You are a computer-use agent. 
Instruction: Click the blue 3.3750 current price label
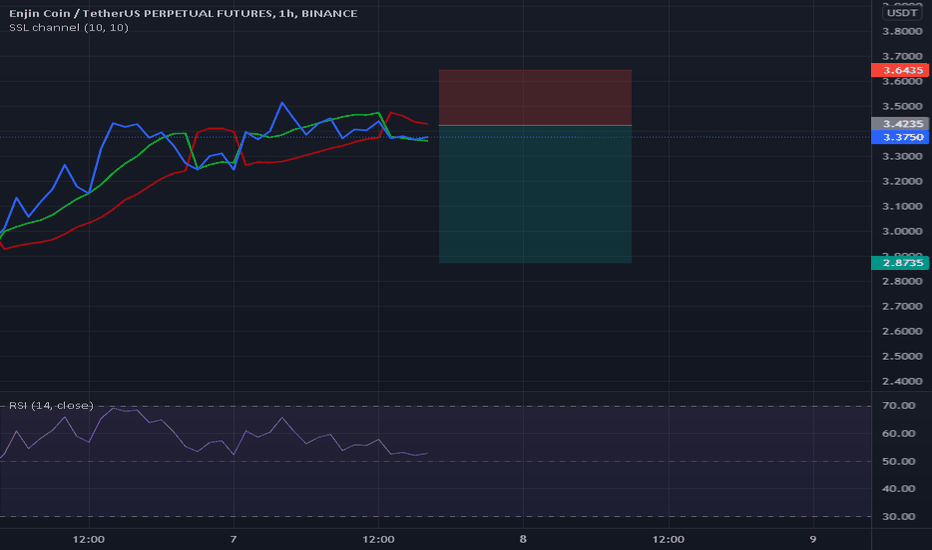pyautogui.click(x=900, y=137)
